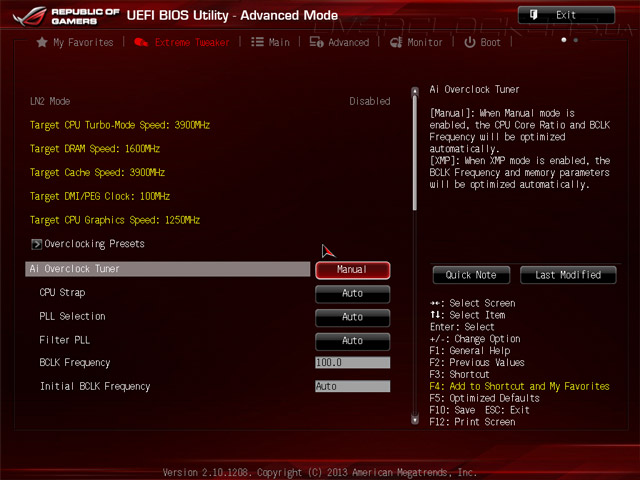Click the Ai Overclock Tuner help title
The height and width of the screenshot is (480, 640).
tap(474, 89)
